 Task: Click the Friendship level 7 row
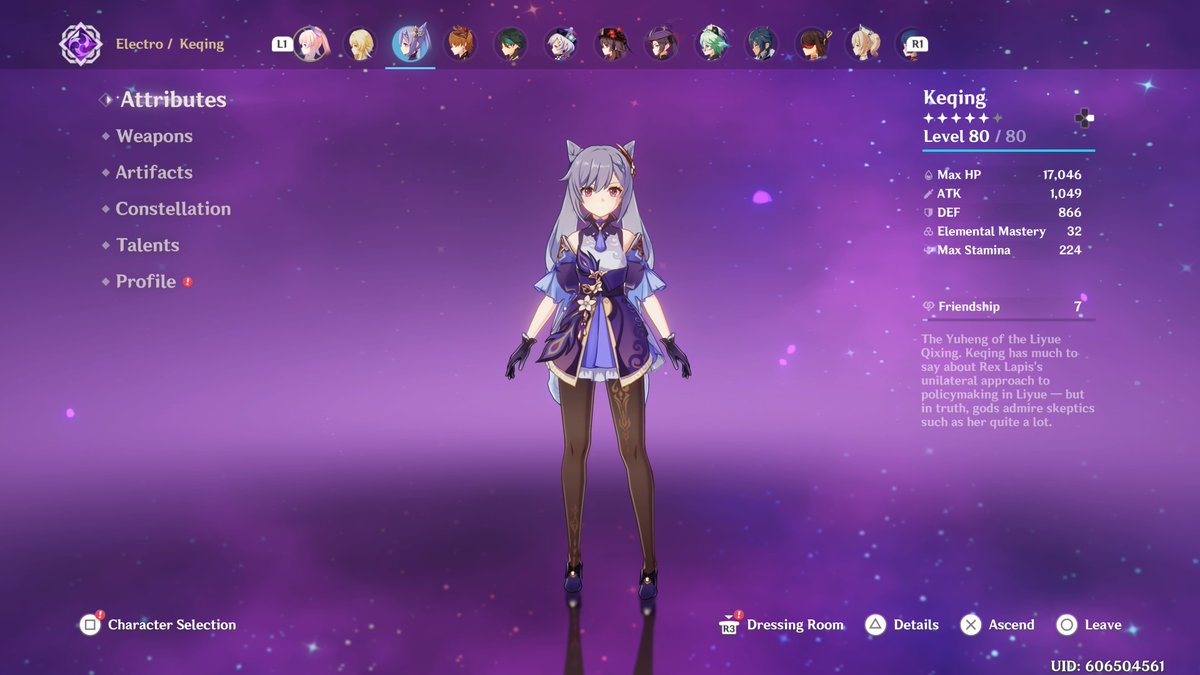coord(1003,307)
